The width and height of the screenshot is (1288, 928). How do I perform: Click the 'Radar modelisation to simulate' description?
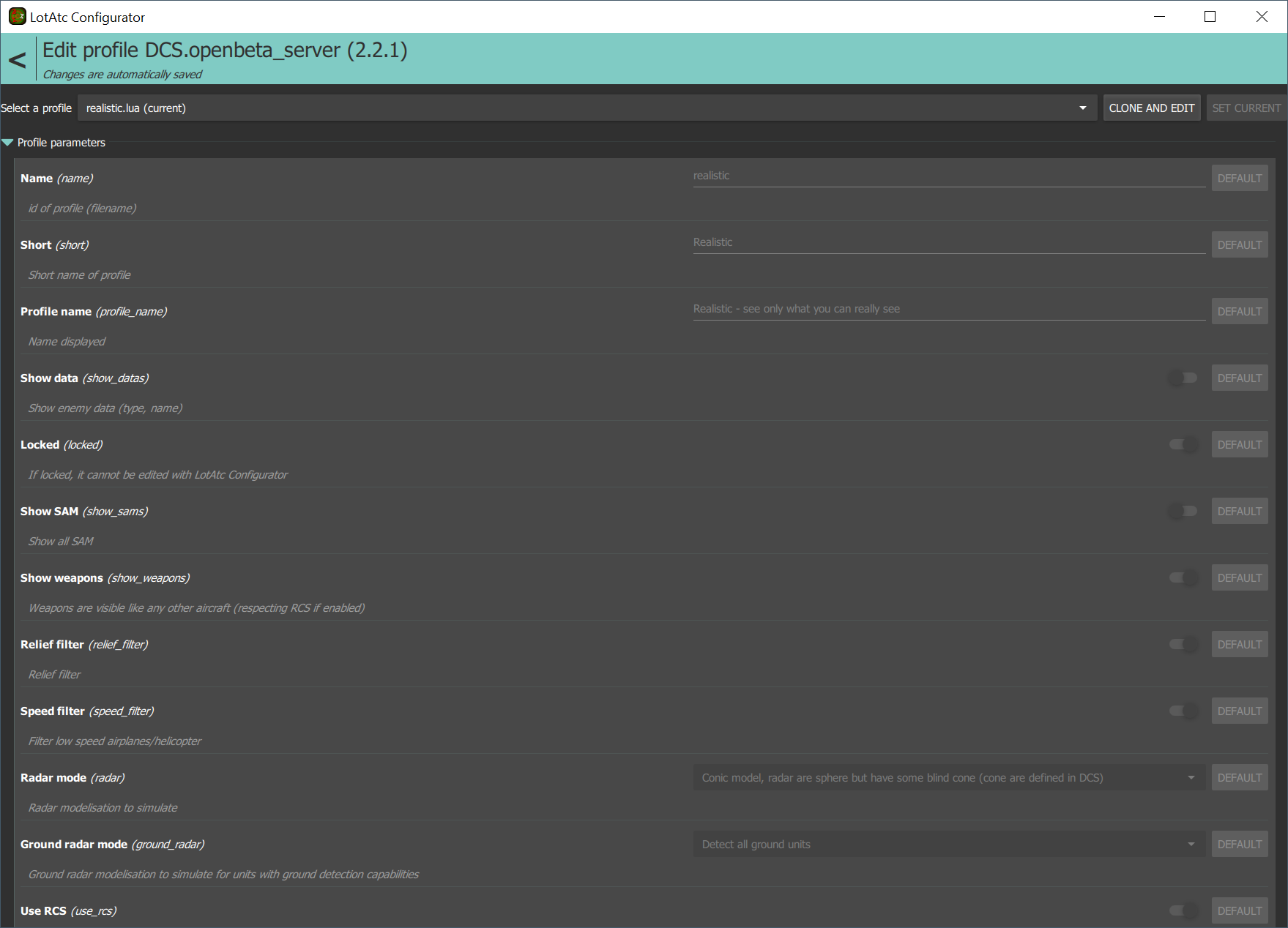tap(103, 808)
